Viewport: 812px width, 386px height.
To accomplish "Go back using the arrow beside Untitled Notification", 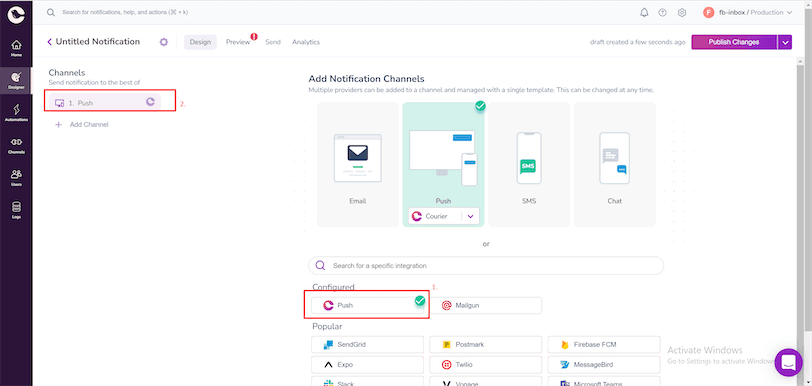I will [50, 42].
